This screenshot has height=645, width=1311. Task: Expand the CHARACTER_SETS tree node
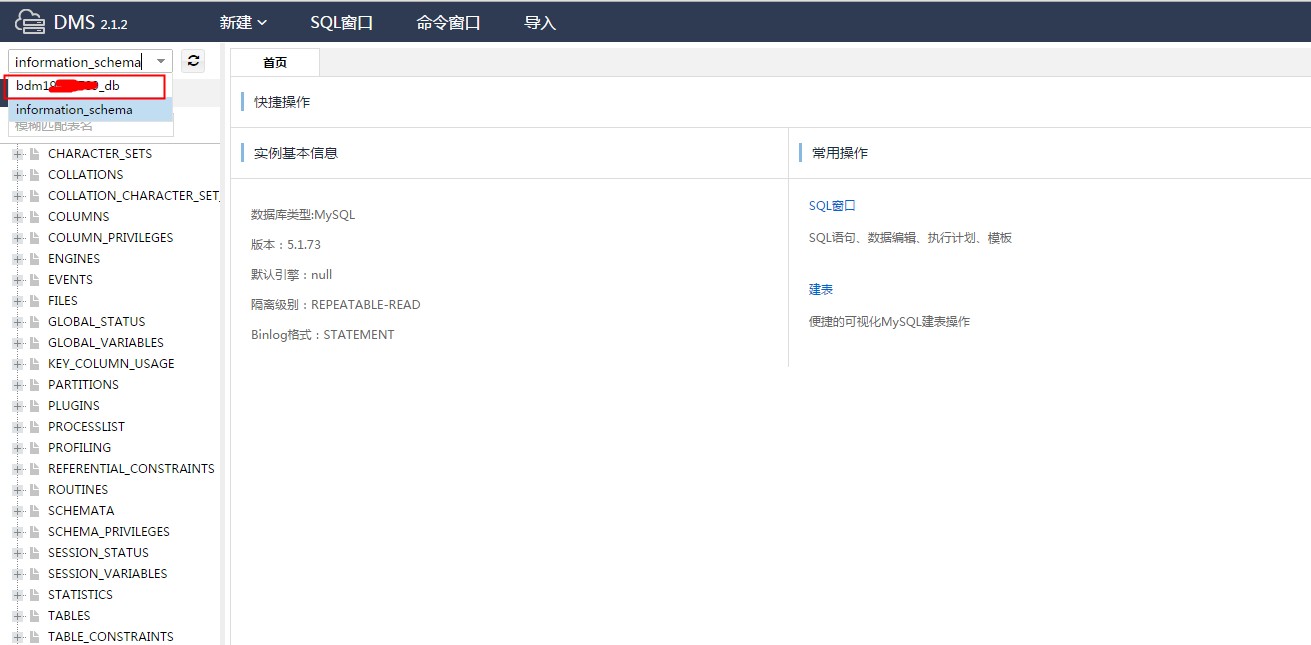(17, 154)
